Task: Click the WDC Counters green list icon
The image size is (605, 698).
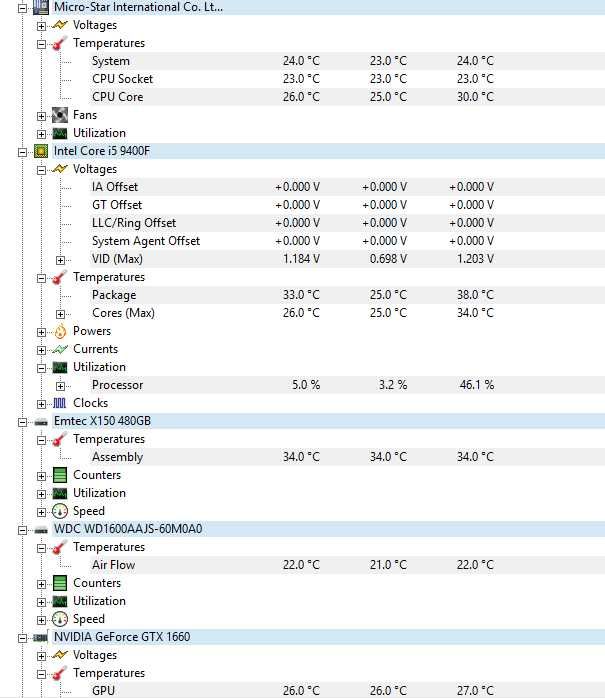Action: [60, 583]
